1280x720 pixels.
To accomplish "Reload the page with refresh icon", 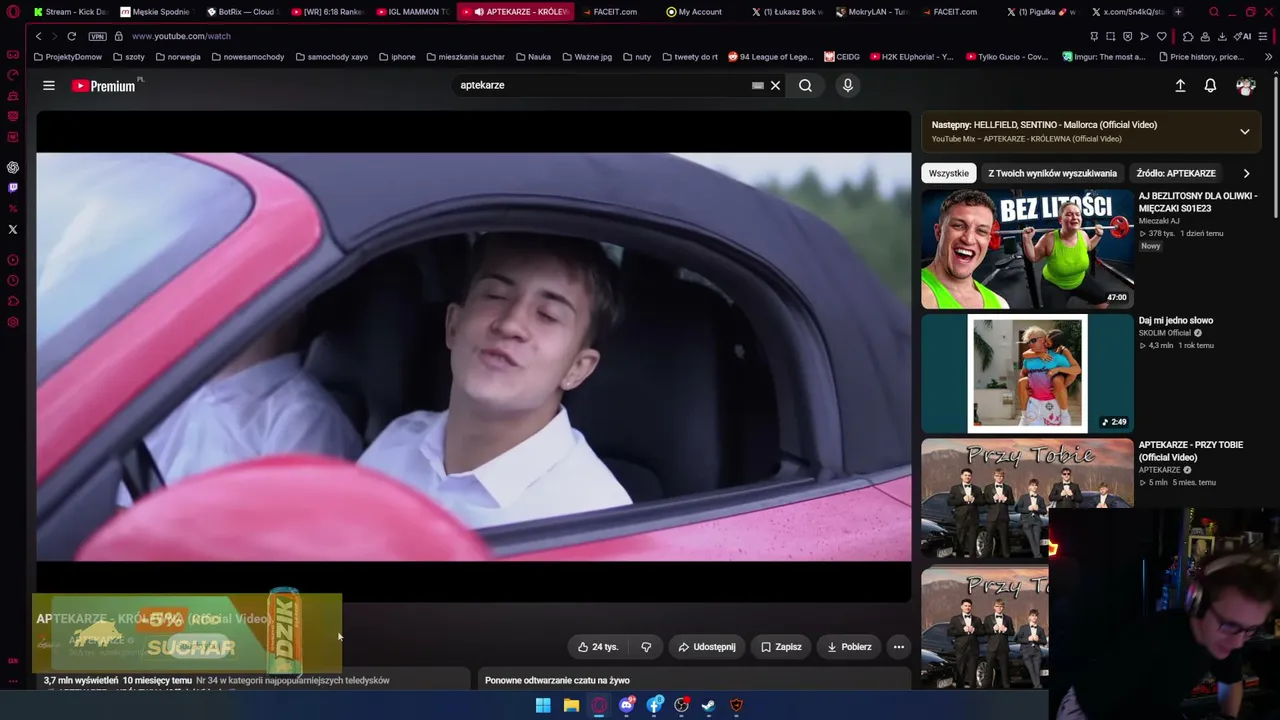I will [71, 36].
